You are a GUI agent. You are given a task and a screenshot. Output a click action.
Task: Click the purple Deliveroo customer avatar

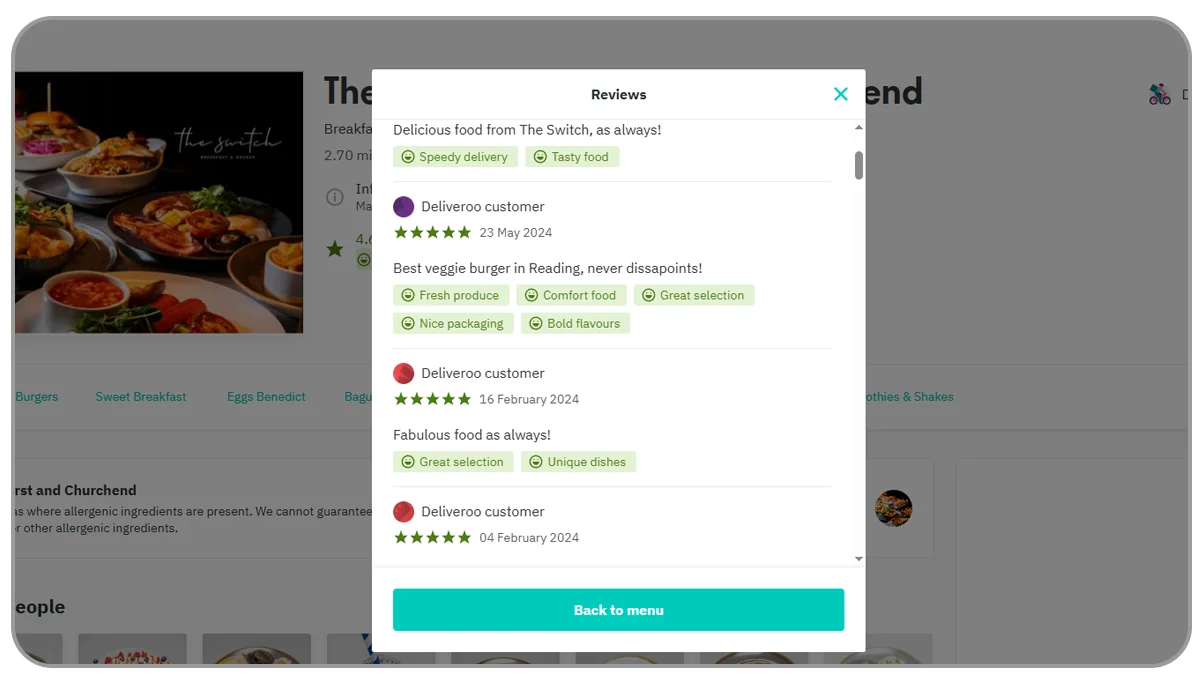point(404,206)
